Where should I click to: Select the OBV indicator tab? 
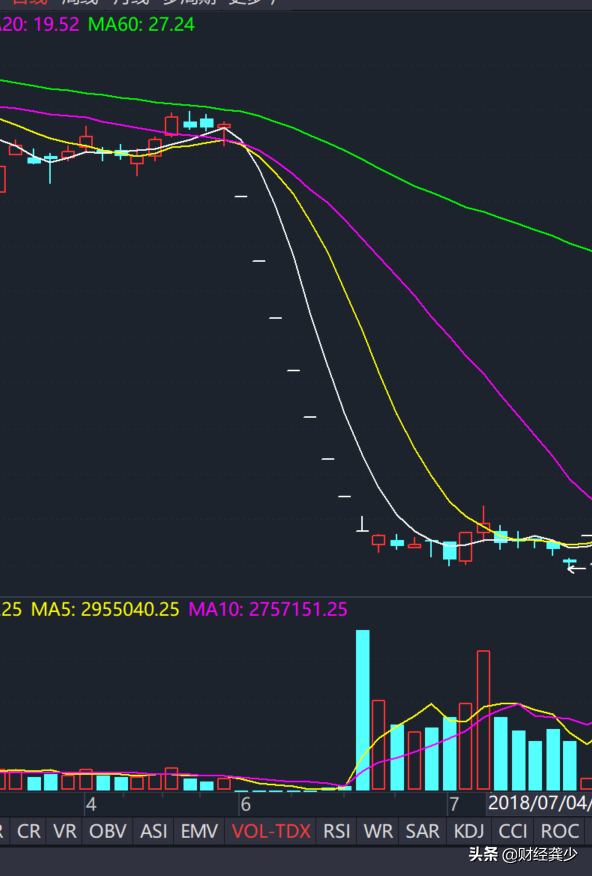coord(108,831)
